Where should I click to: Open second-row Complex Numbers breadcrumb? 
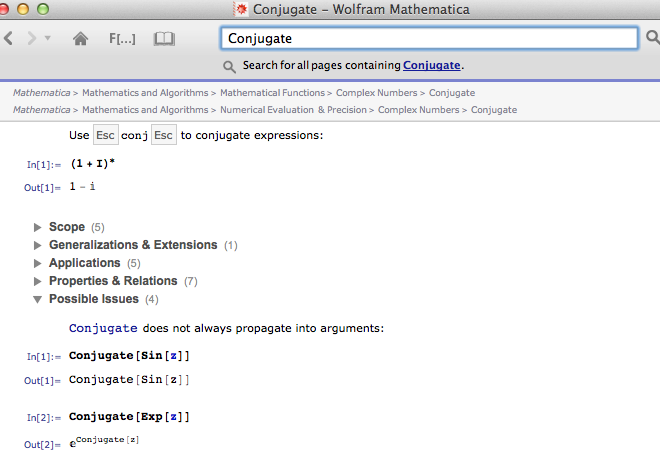point(418,110)
